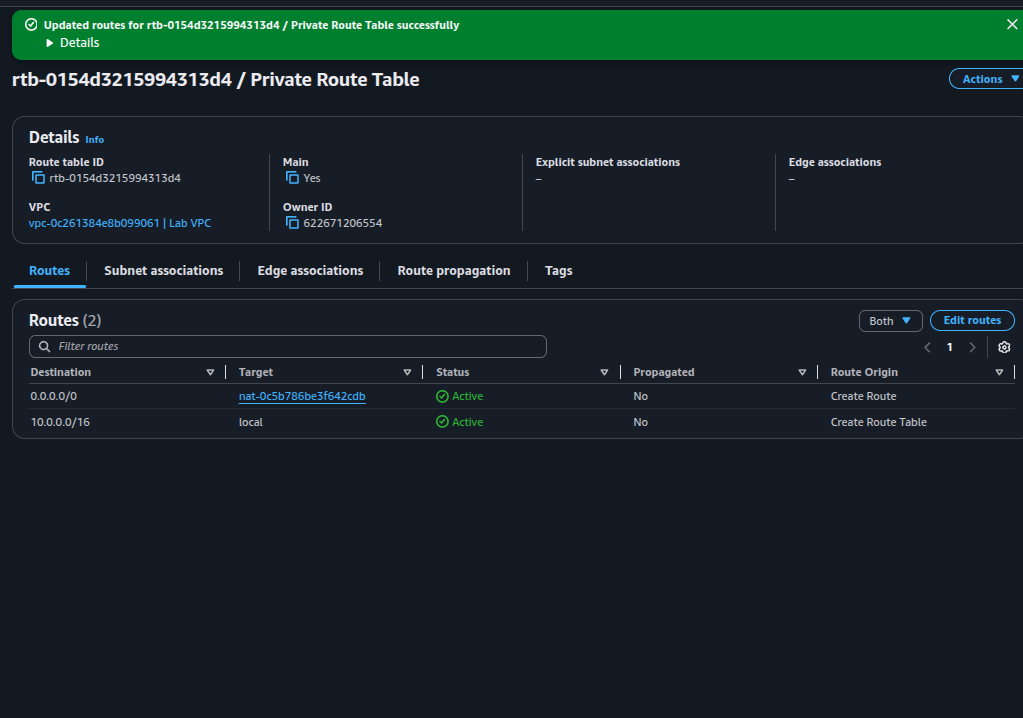Image resolution: width=1023 pixels, height=718 pixels.
Task: Open the Subnet associations tab
Action: click(164, 271)
